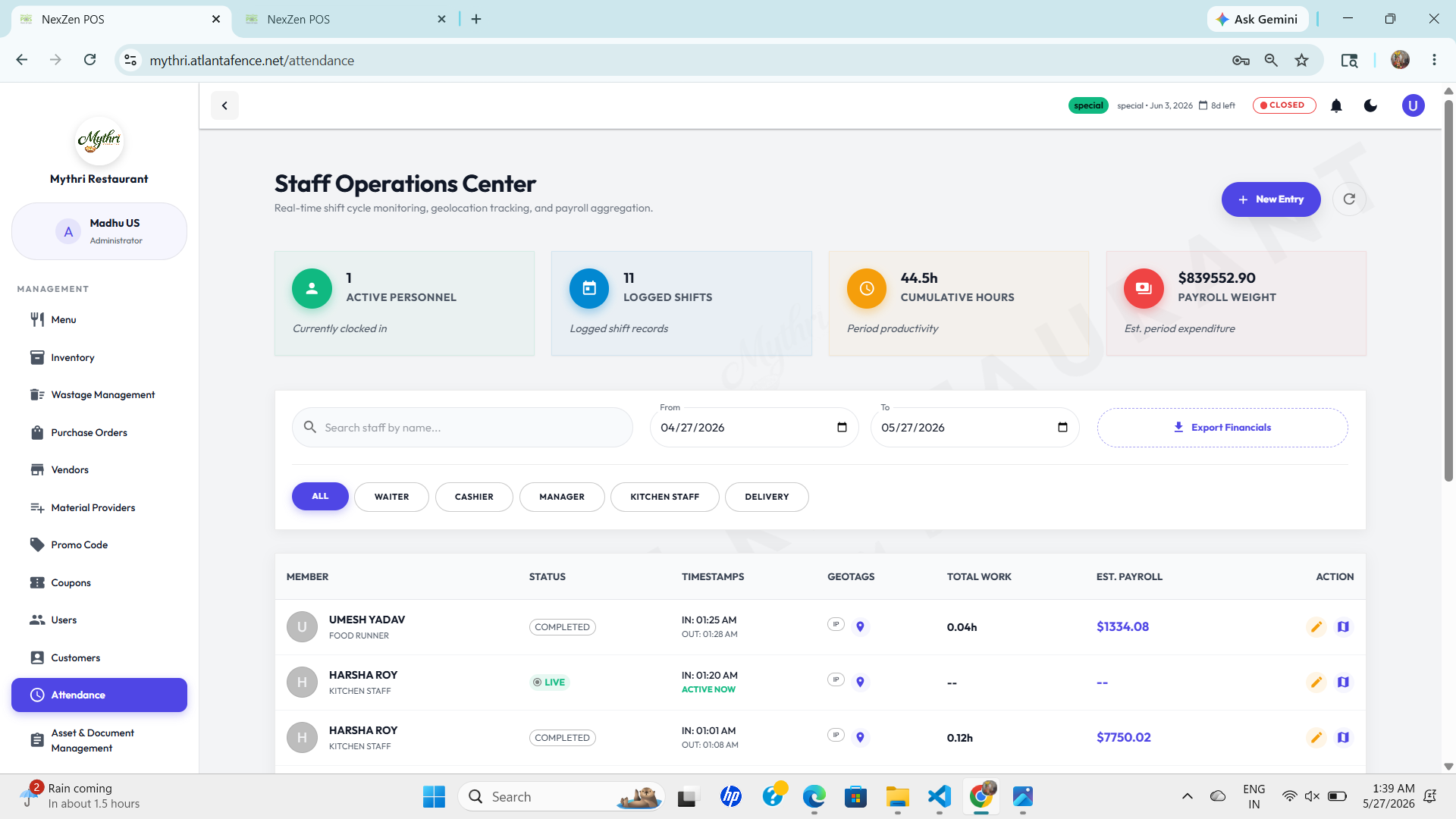Click IP badge in Harsha Roy LIVE row

click(x=836, y=680)
